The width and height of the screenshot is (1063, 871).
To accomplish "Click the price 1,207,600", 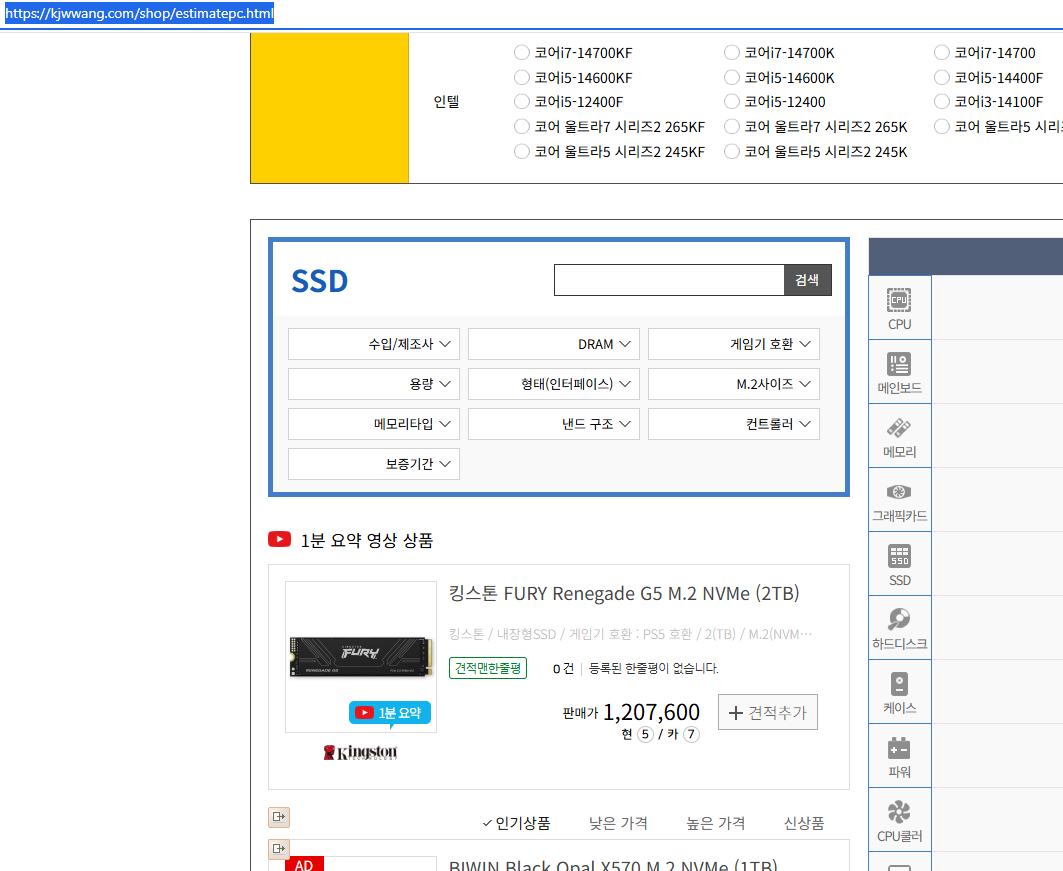I will 651,712.
